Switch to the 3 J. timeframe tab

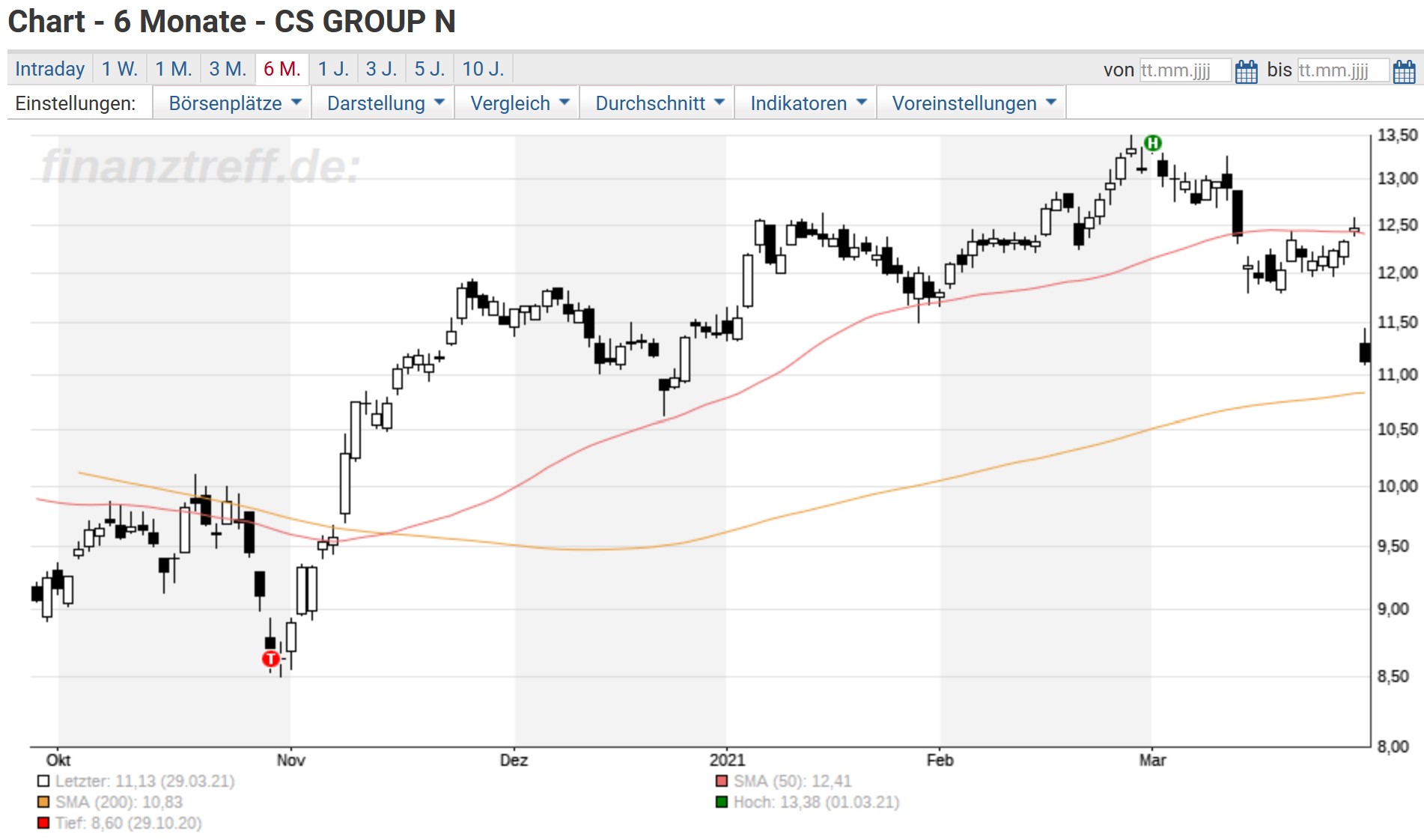coord(381,69)
